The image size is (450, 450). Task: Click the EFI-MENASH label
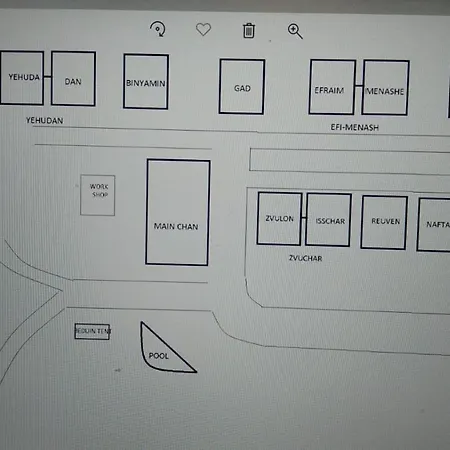click(x=355, y=127)
